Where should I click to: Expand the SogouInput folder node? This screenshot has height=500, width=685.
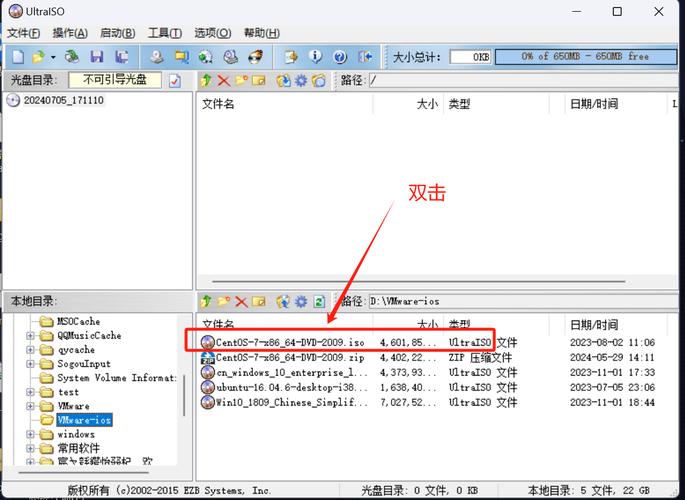coord(30,364)
